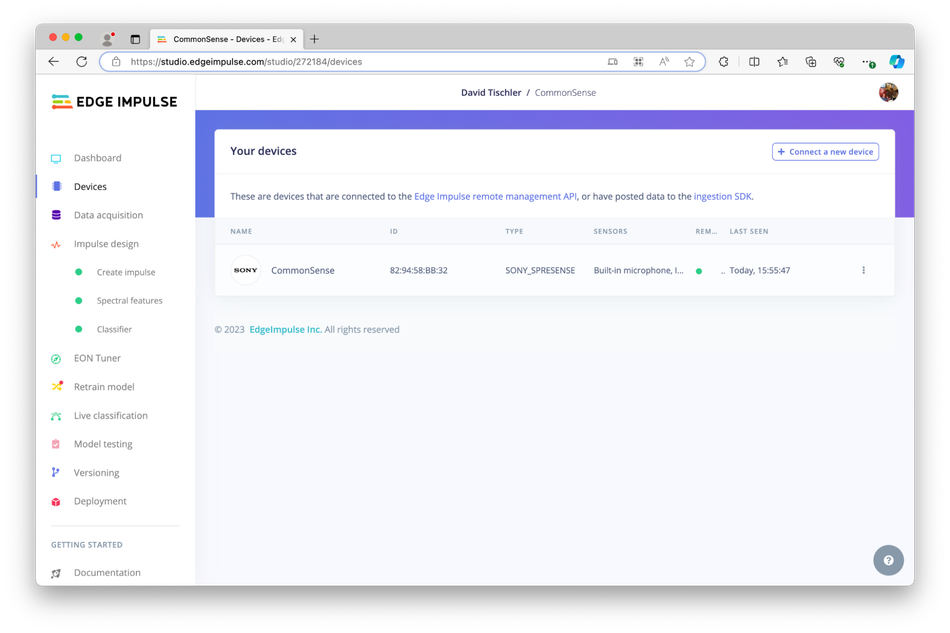This screenshot has width=950, height=633.
Task: Bookmark page with the star icon
Action: [x=689, y=62]
